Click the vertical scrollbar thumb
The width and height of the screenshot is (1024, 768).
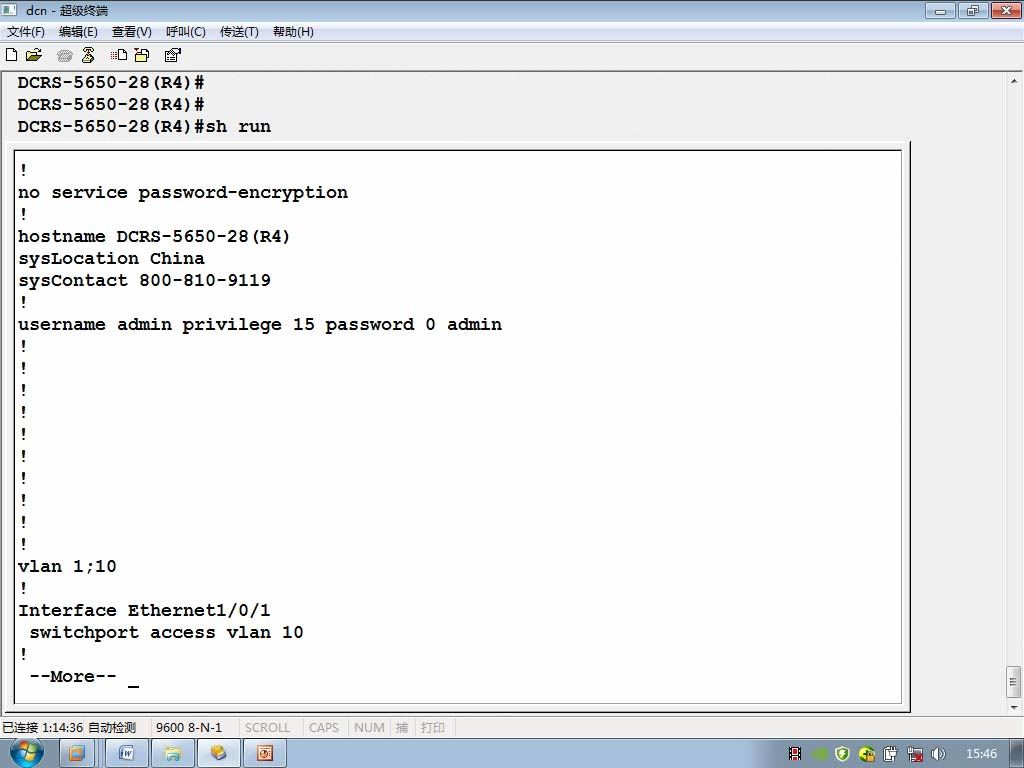coord(1014,682)
